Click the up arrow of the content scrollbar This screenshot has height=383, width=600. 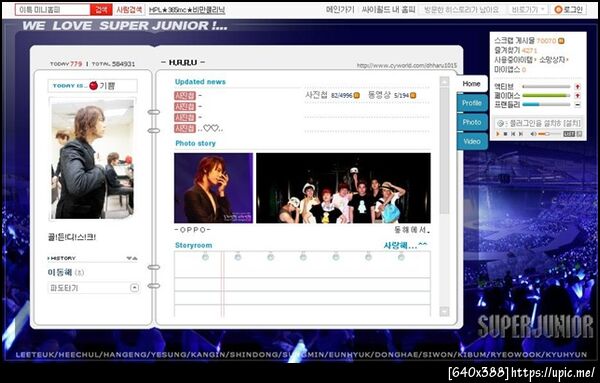point(444,81)
